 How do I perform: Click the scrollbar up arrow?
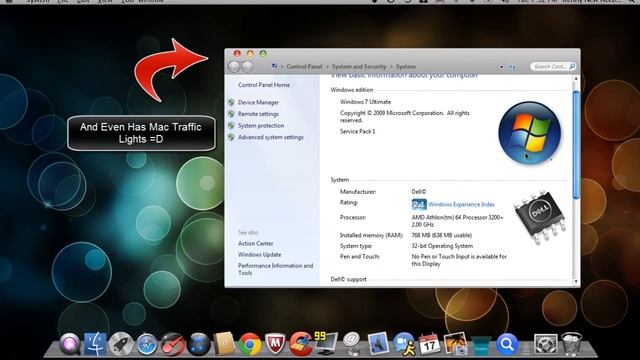[576, 78]
